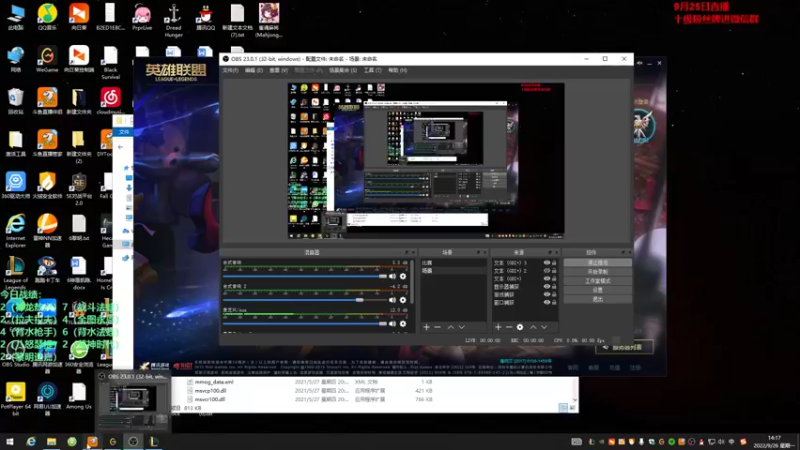Select second scene in scenes list
800x450 pixels.
pyautogui.click(x=453, y=270)
